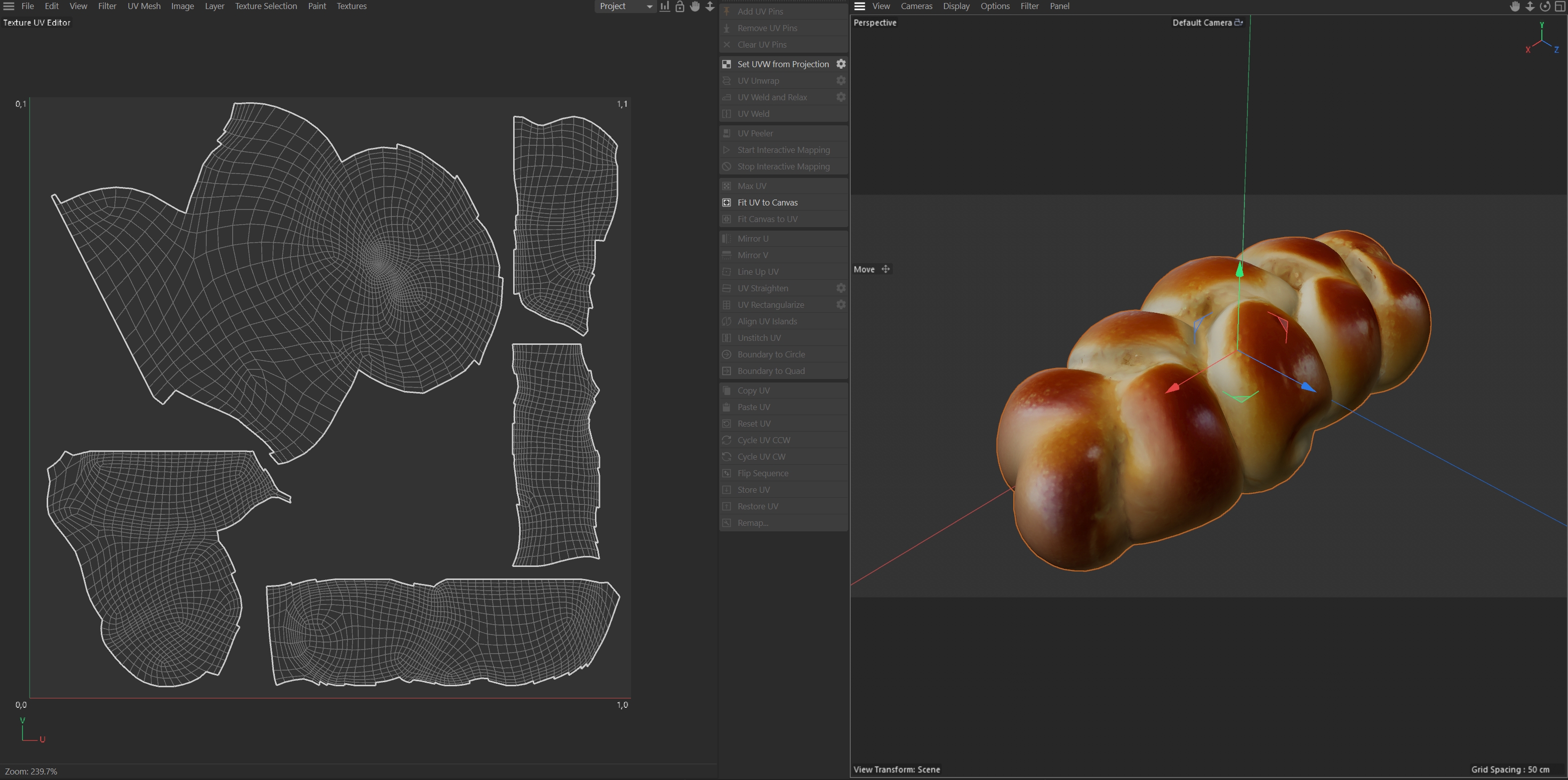
Task: Click the pan hand icon in the 3D viewport
Action: 1515,6
